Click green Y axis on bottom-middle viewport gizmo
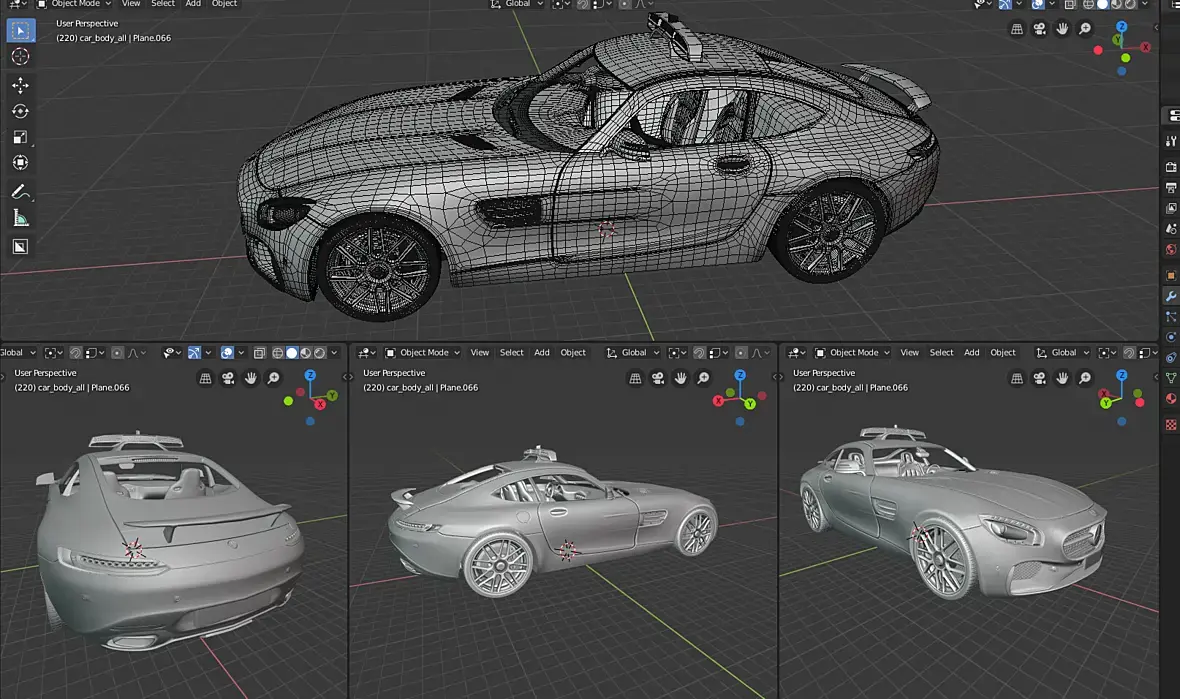 750,404
